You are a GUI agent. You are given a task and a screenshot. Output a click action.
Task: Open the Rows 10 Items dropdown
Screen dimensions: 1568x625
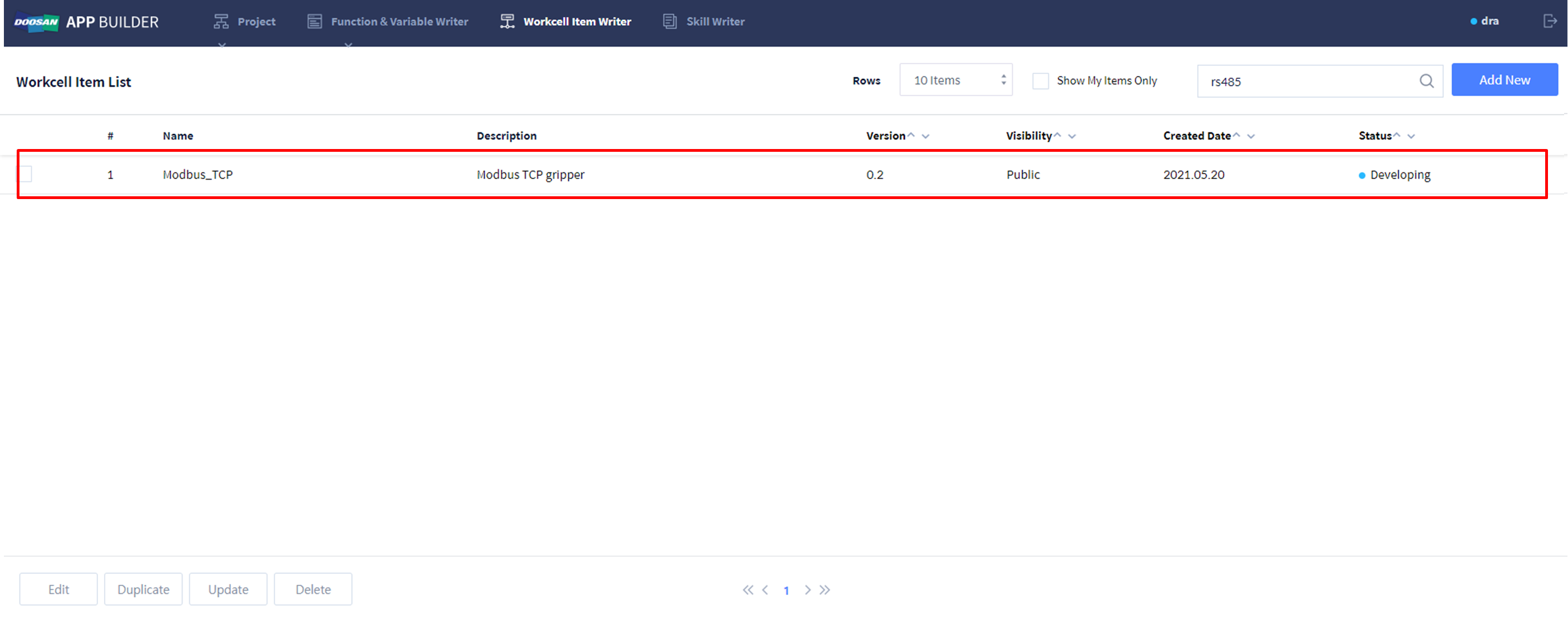click(955, 80)
